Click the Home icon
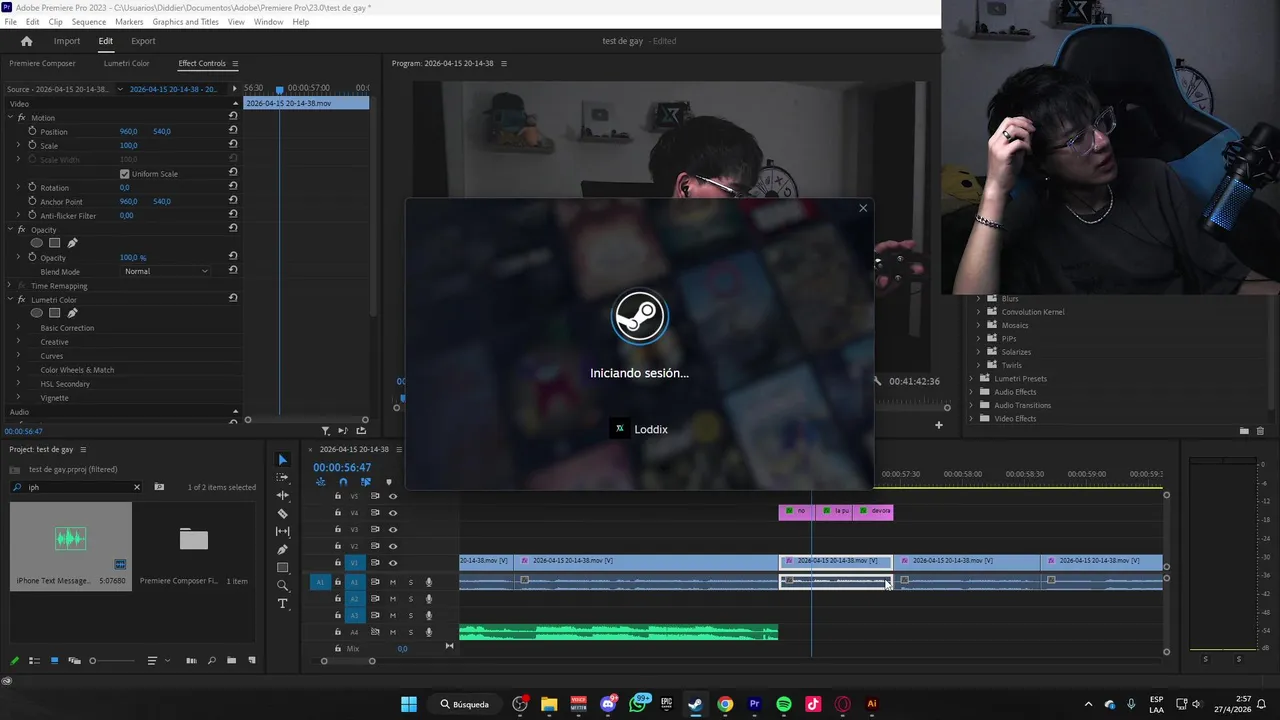The height and width of the screenshot is (720, 1280). tap(27, 41)
